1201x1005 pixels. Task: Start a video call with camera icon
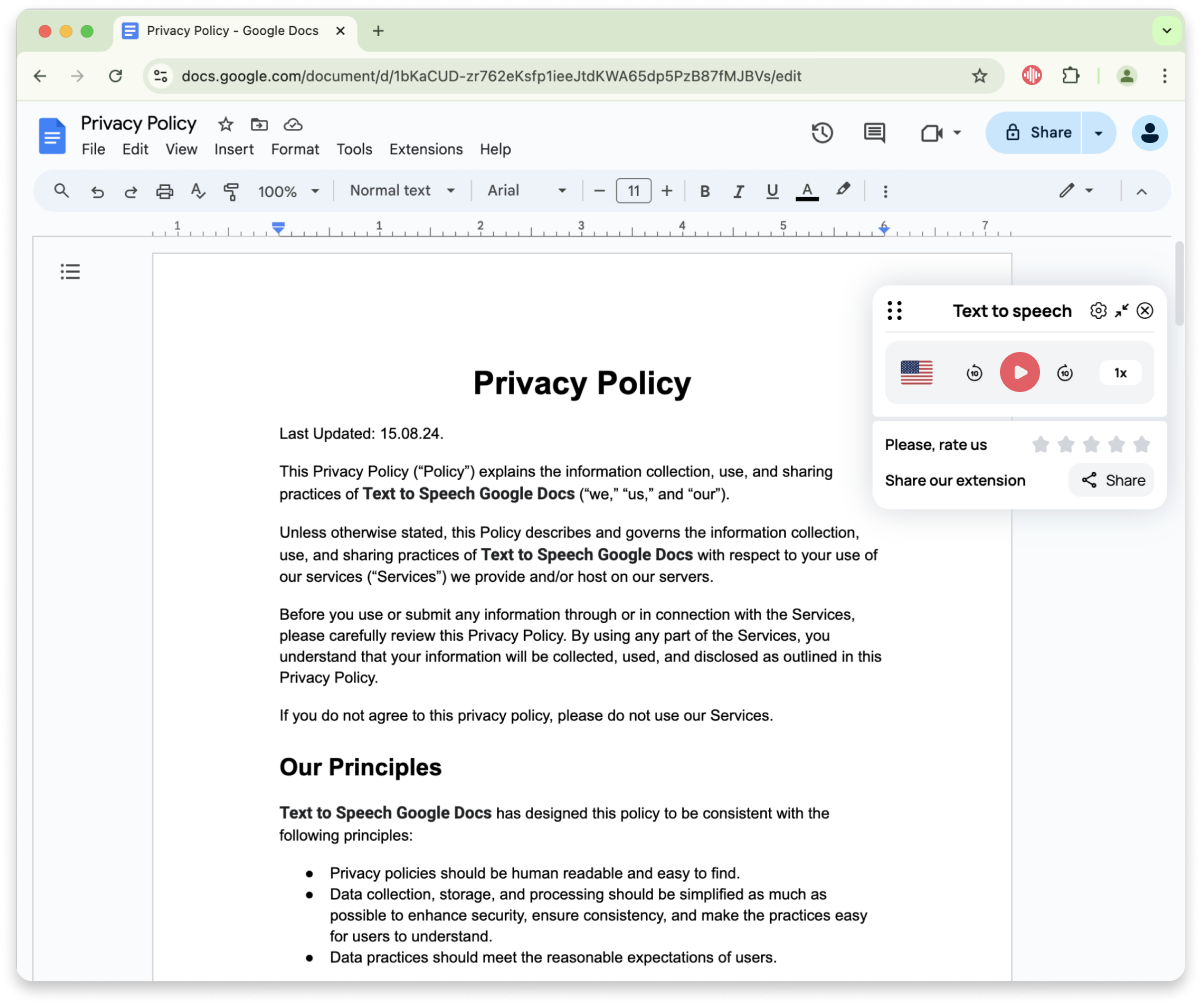coord(931,133)
